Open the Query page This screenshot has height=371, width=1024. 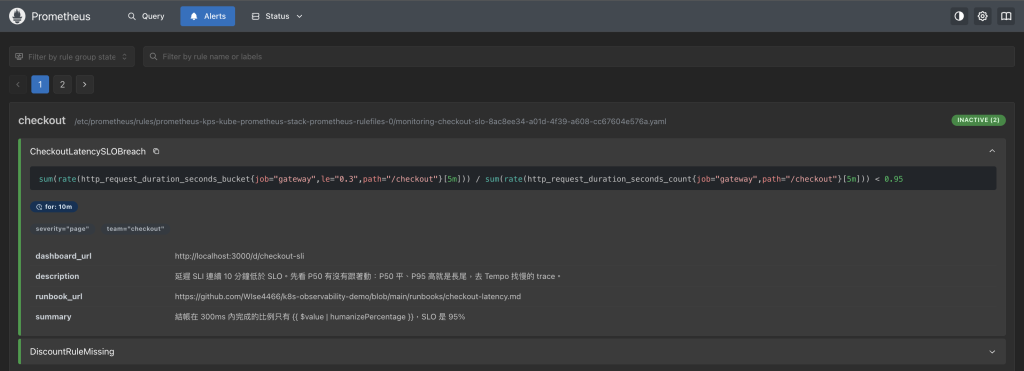pyautogui.click(x=146, y=16)
